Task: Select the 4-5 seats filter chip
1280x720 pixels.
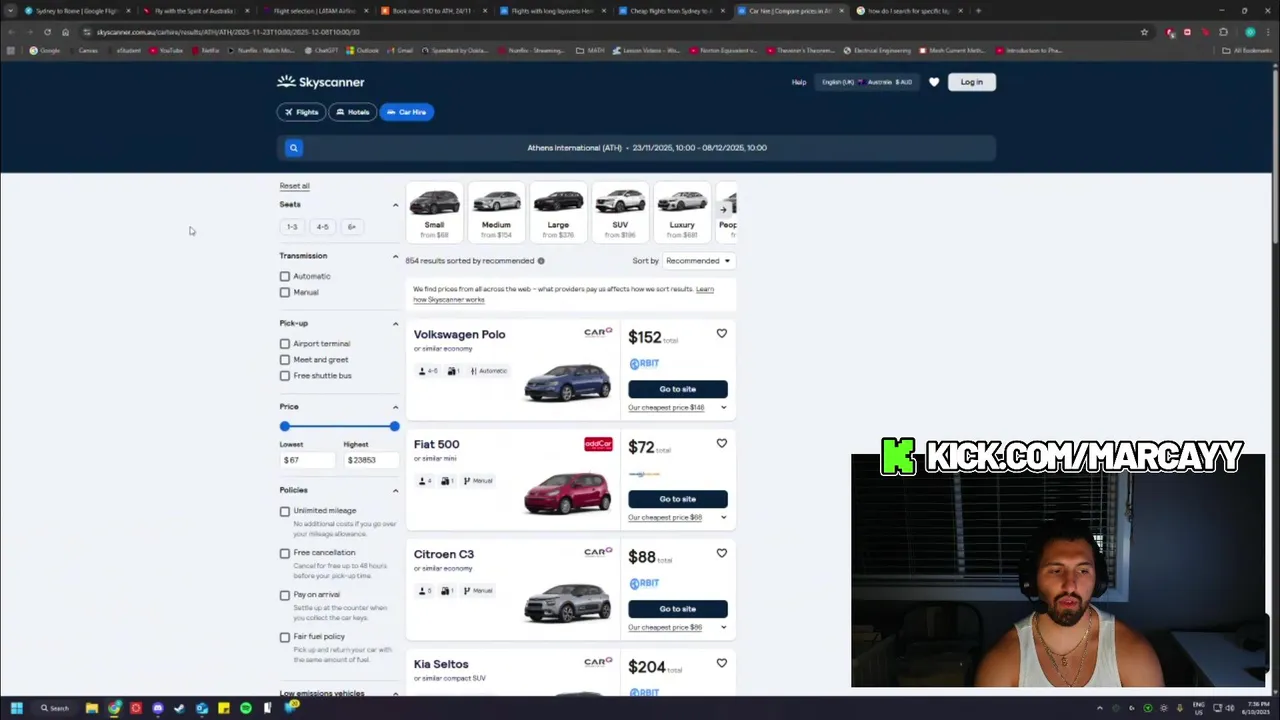Action: pos(322,227)
